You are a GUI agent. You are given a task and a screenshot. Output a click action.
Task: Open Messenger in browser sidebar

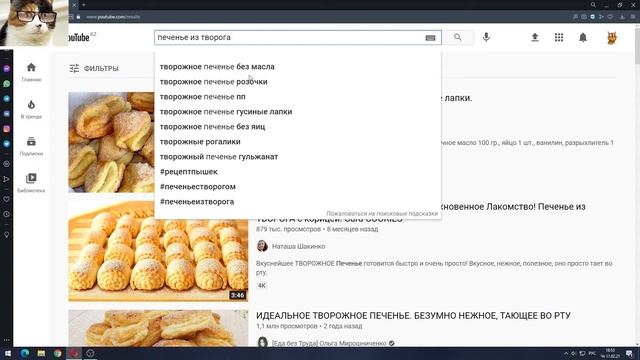(7, 69)
